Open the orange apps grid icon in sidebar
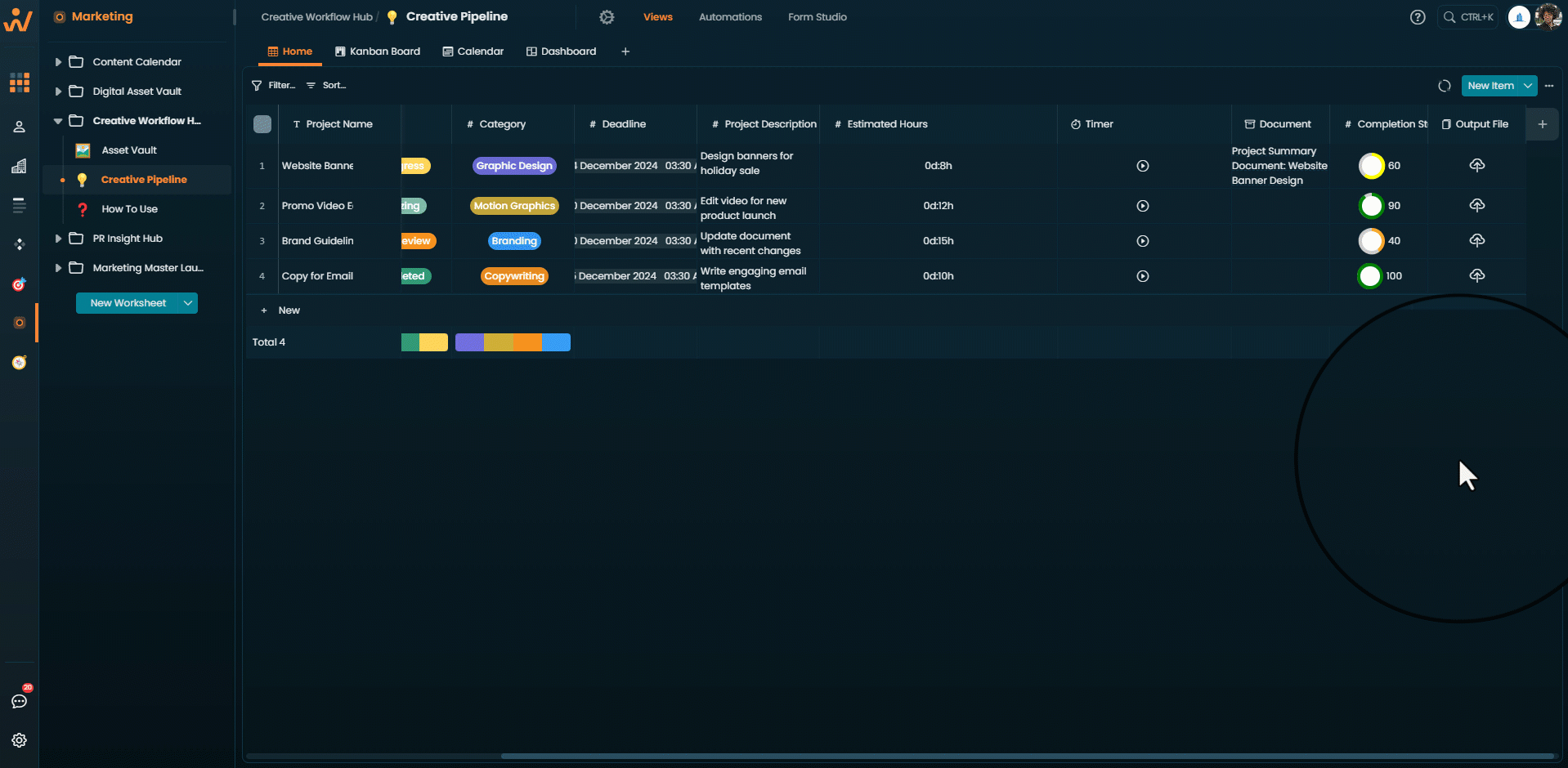 point(20,83)
